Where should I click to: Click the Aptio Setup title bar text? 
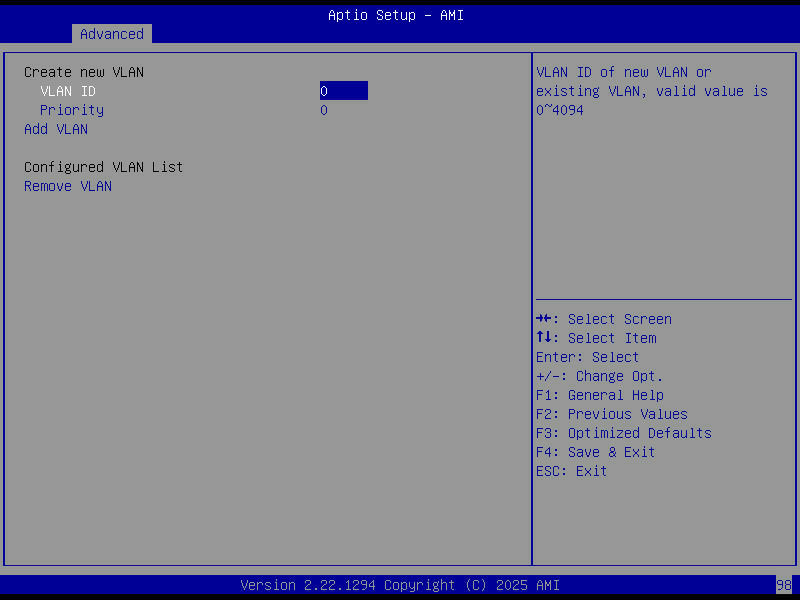[396, 14]
